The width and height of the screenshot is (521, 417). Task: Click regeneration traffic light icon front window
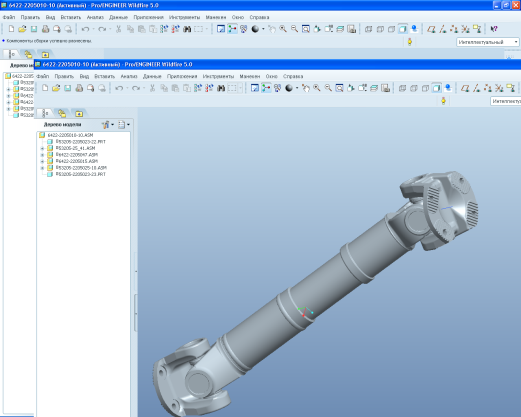443,101
